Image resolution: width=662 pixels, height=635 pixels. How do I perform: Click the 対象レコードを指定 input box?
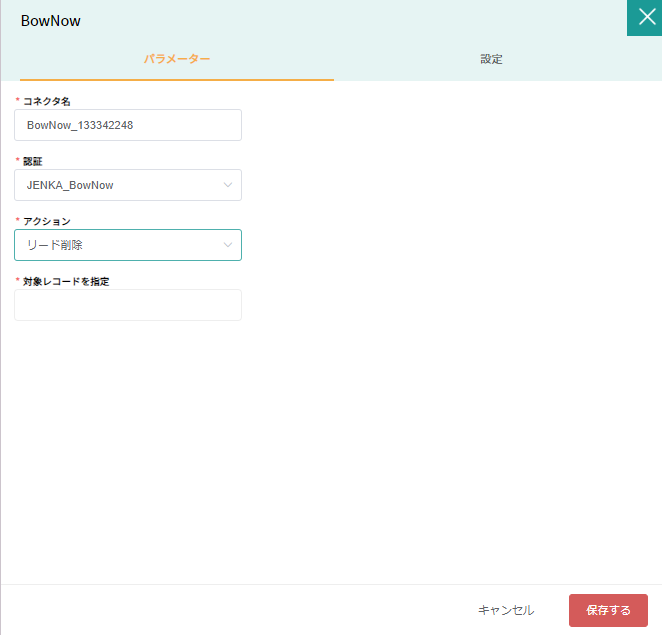click(128, 305)
